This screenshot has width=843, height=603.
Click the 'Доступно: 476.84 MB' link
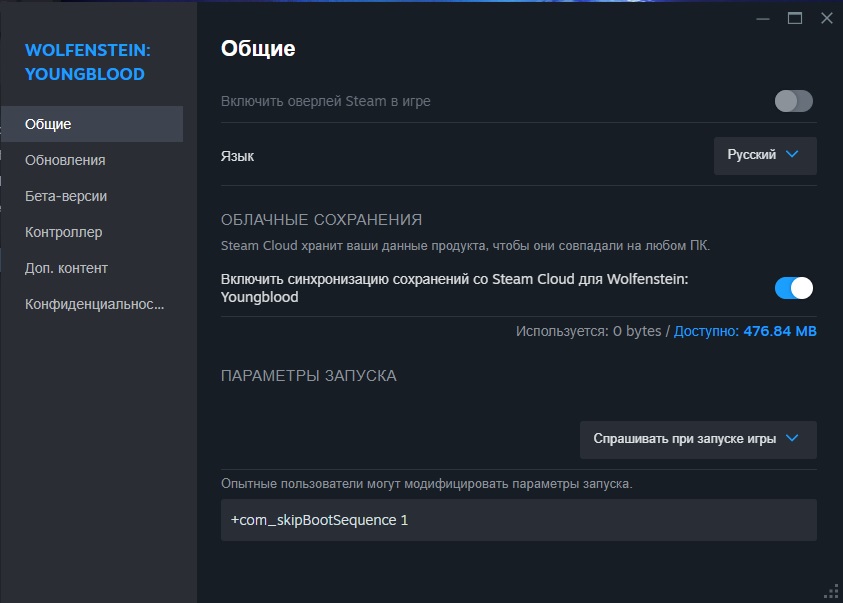(745, 331)
